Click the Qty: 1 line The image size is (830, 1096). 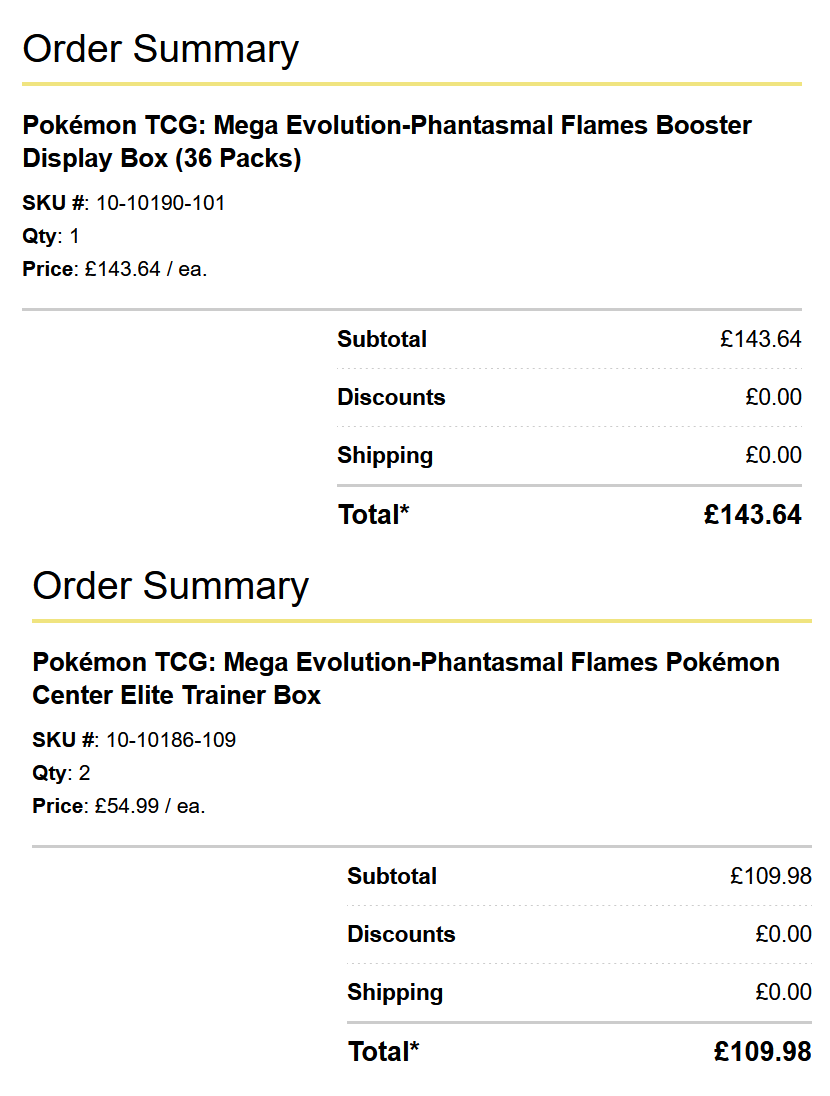(x=51, y=237)
